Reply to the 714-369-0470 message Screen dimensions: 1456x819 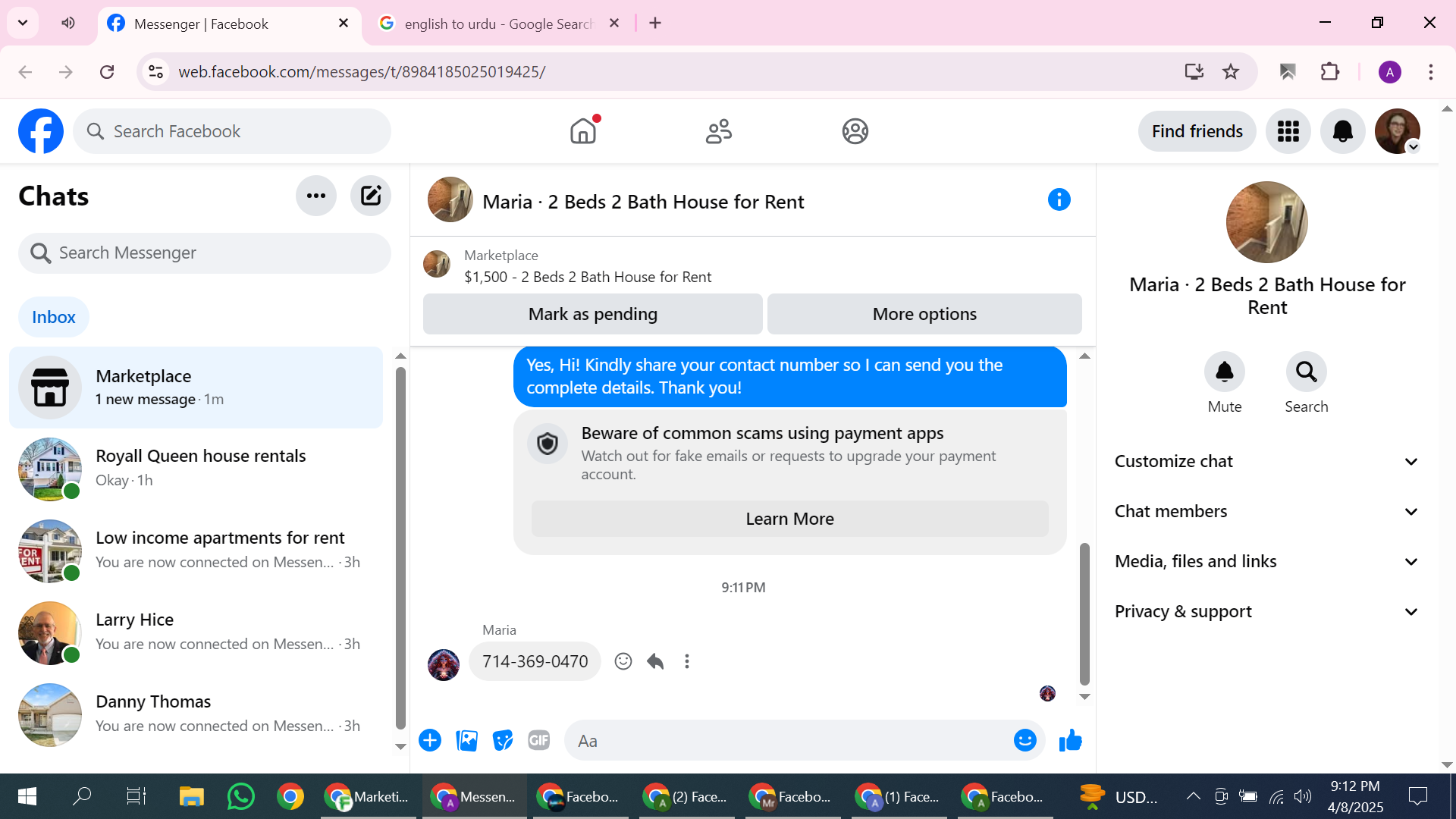(655, 661)
